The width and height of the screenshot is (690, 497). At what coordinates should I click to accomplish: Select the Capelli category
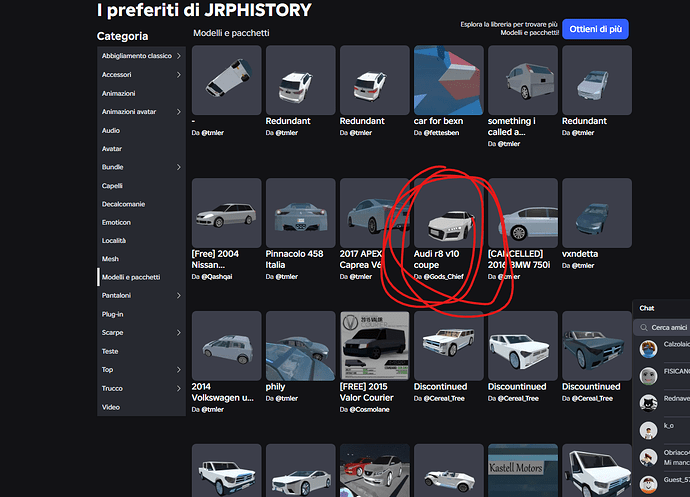(x=141, y=186)
